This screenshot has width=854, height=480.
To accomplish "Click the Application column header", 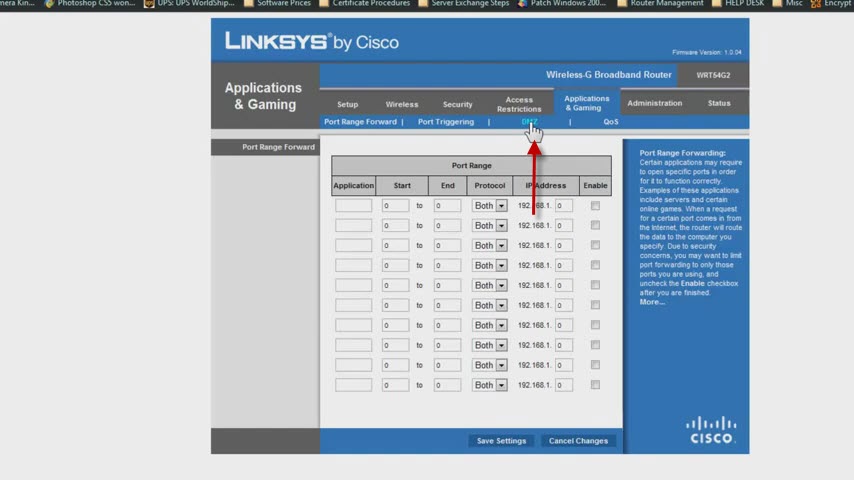I will [353, 185].
